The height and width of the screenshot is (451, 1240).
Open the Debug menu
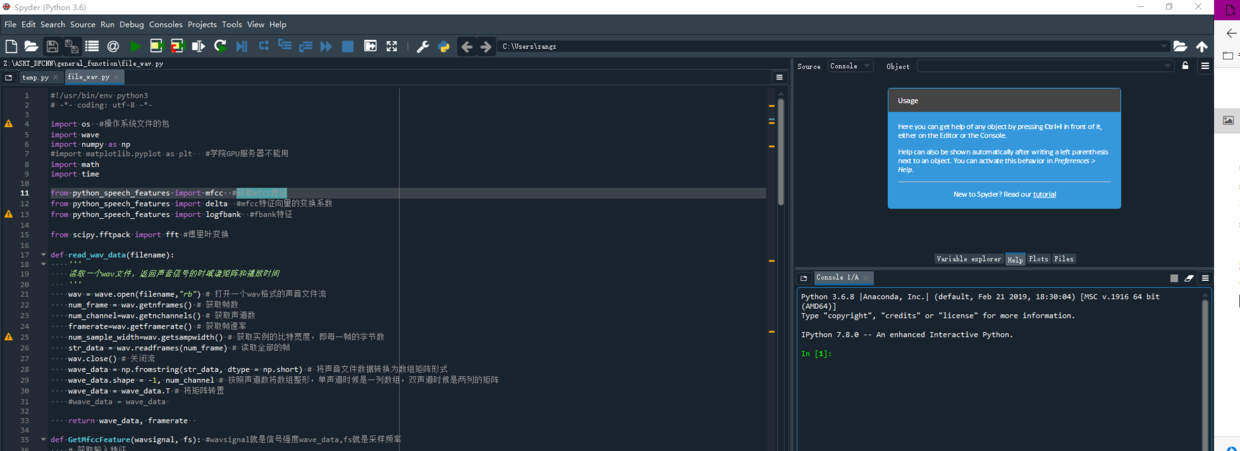tap(132, 24)
